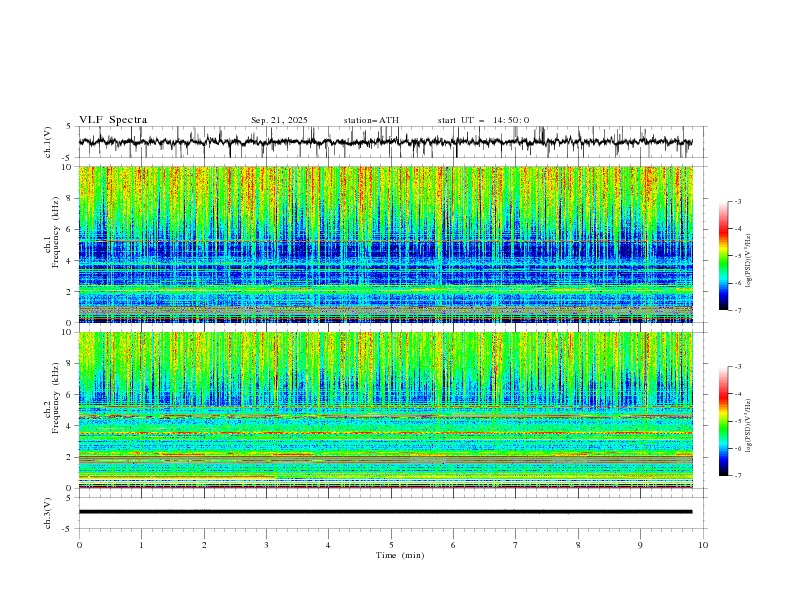Click the ch.2 spectrogram color bar
Viewport: 792px width, 612px height.
(x=723, y=421)
